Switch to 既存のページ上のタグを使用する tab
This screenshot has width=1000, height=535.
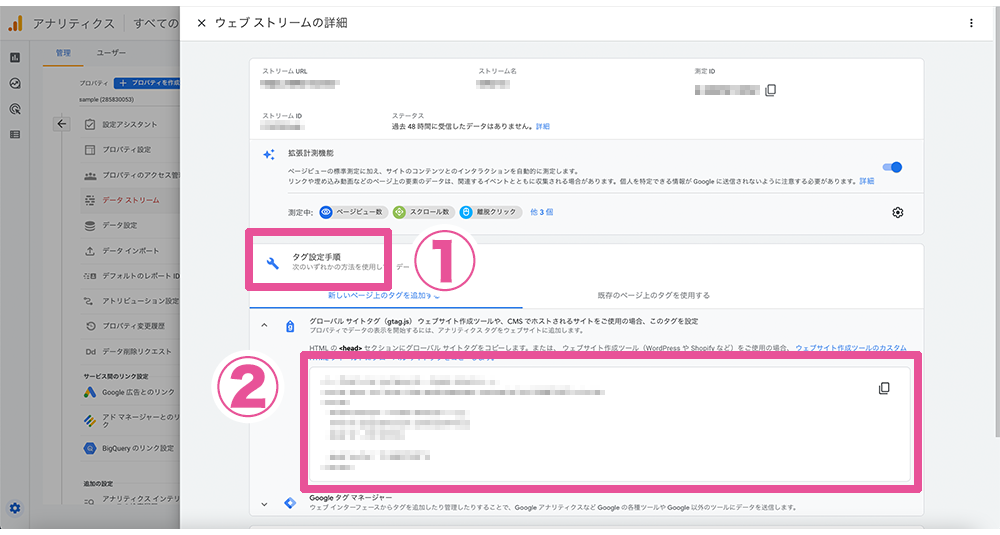(x=654, y=296)
